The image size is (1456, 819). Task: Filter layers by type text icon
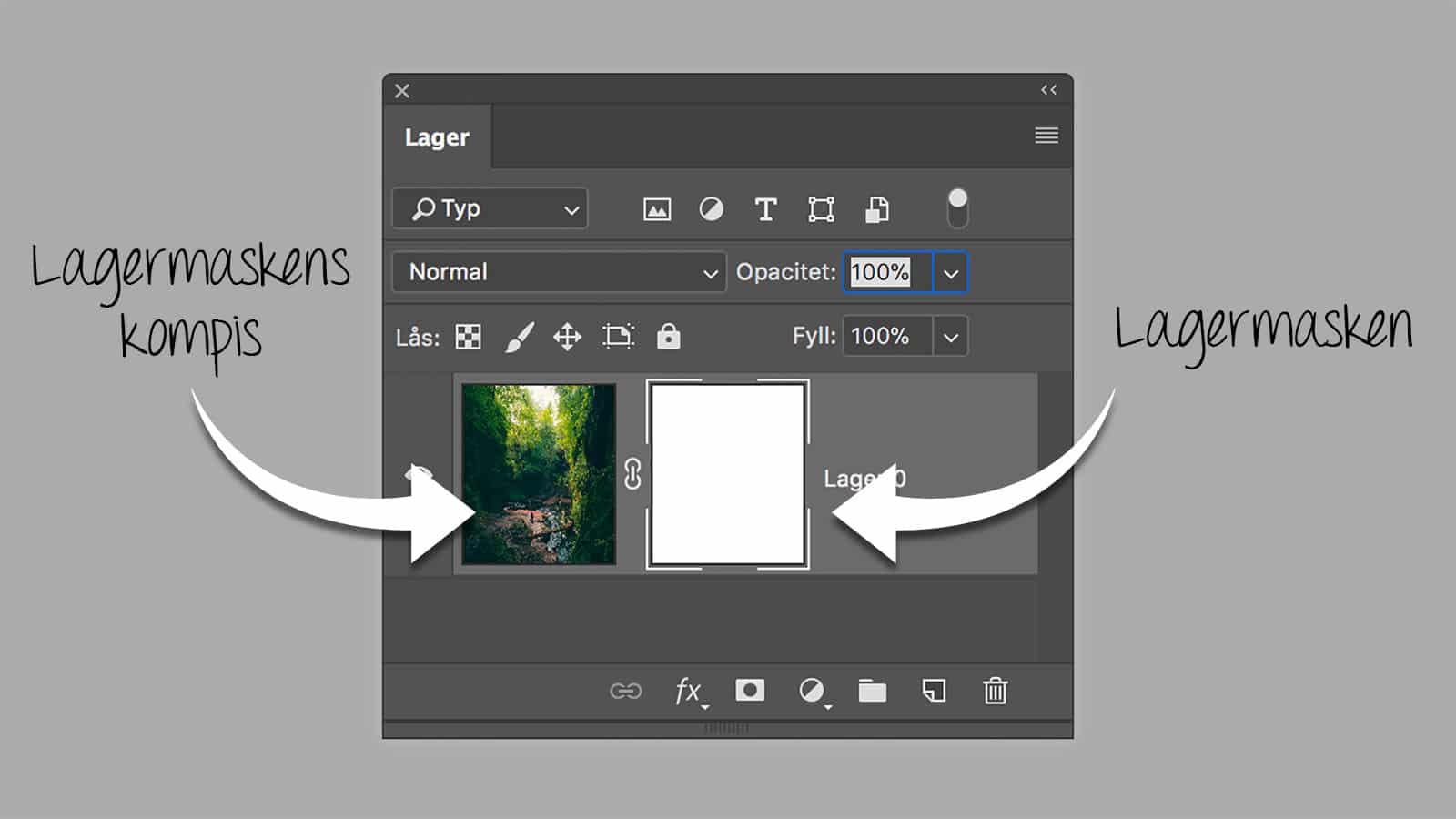[x=765, y=209]
